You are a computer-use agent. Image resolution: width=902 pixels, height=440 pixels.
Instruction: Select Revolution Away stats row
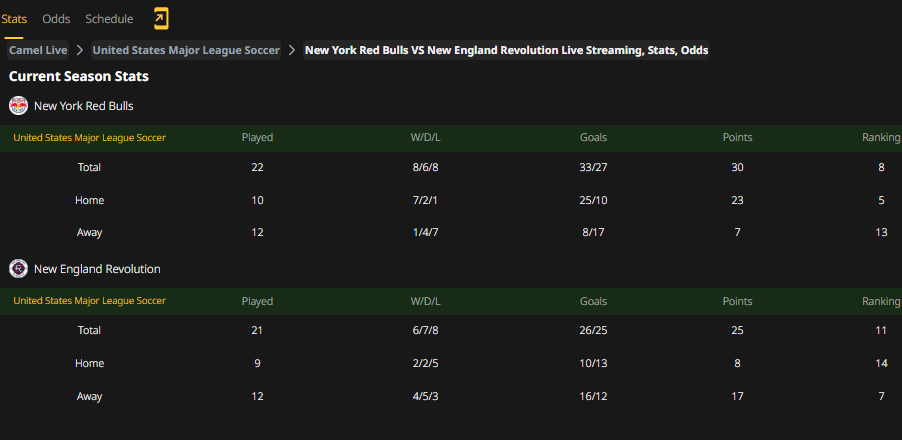(x=451, y=396)
